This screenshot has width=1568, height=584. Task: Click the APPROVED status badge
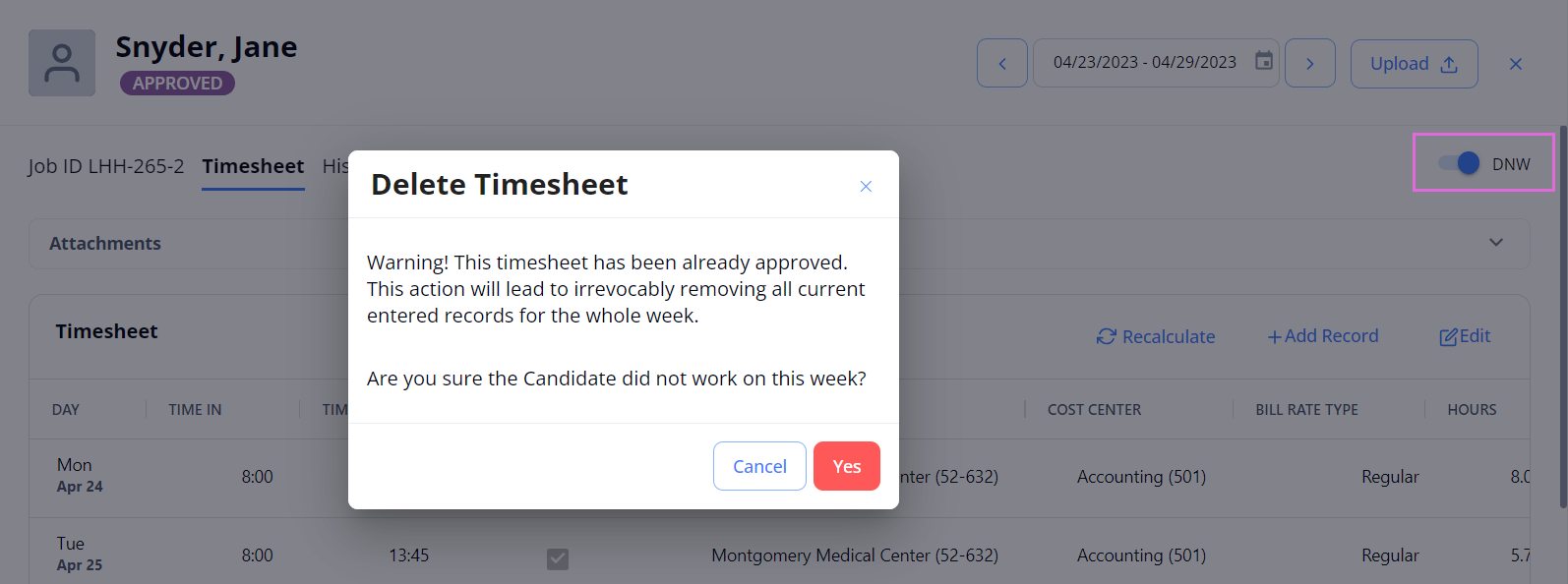point(177,84)
